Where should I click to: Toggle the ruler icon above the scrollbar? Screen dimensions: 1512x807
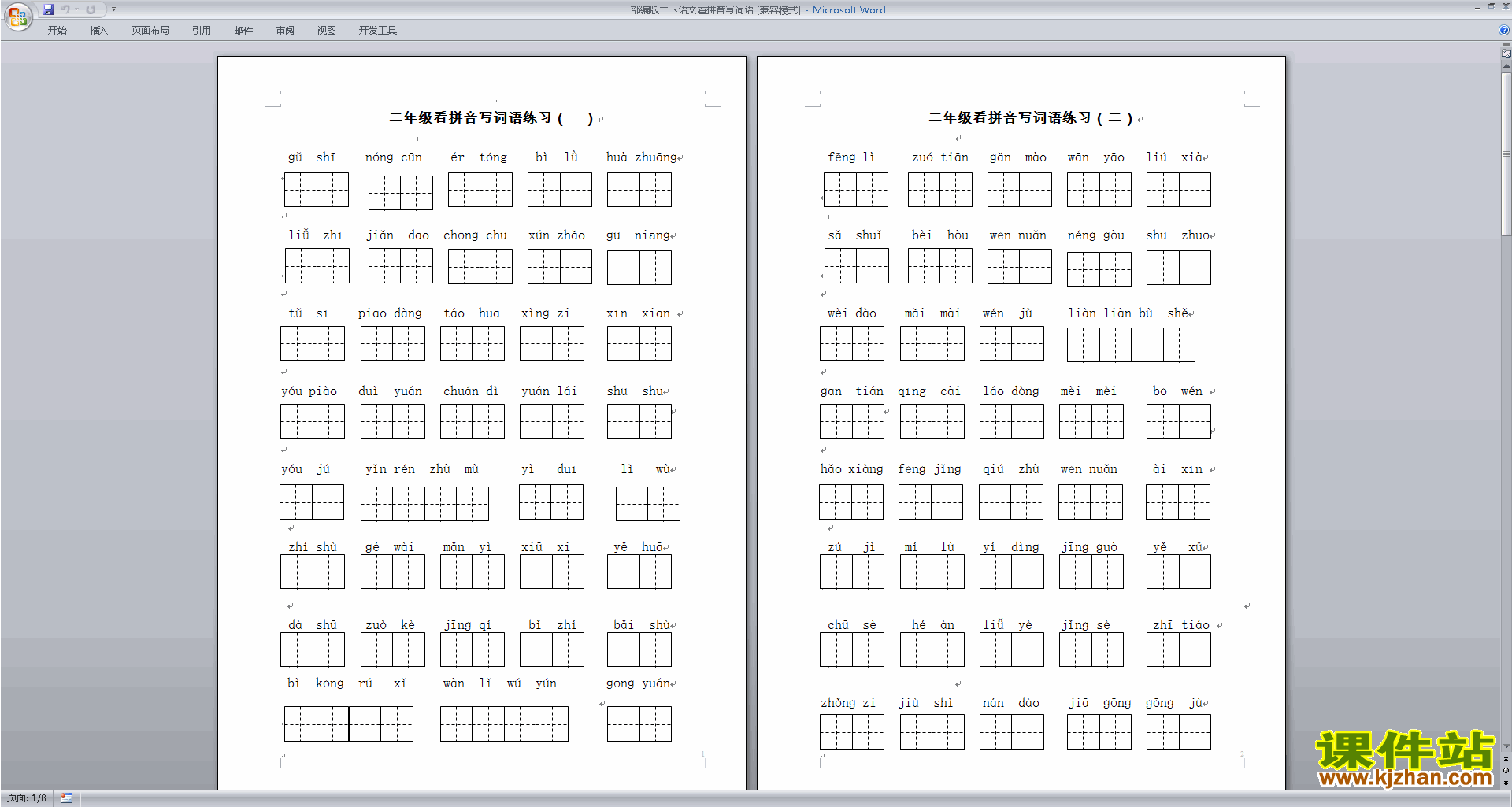pyautogui.click(x=1506, y=54)
